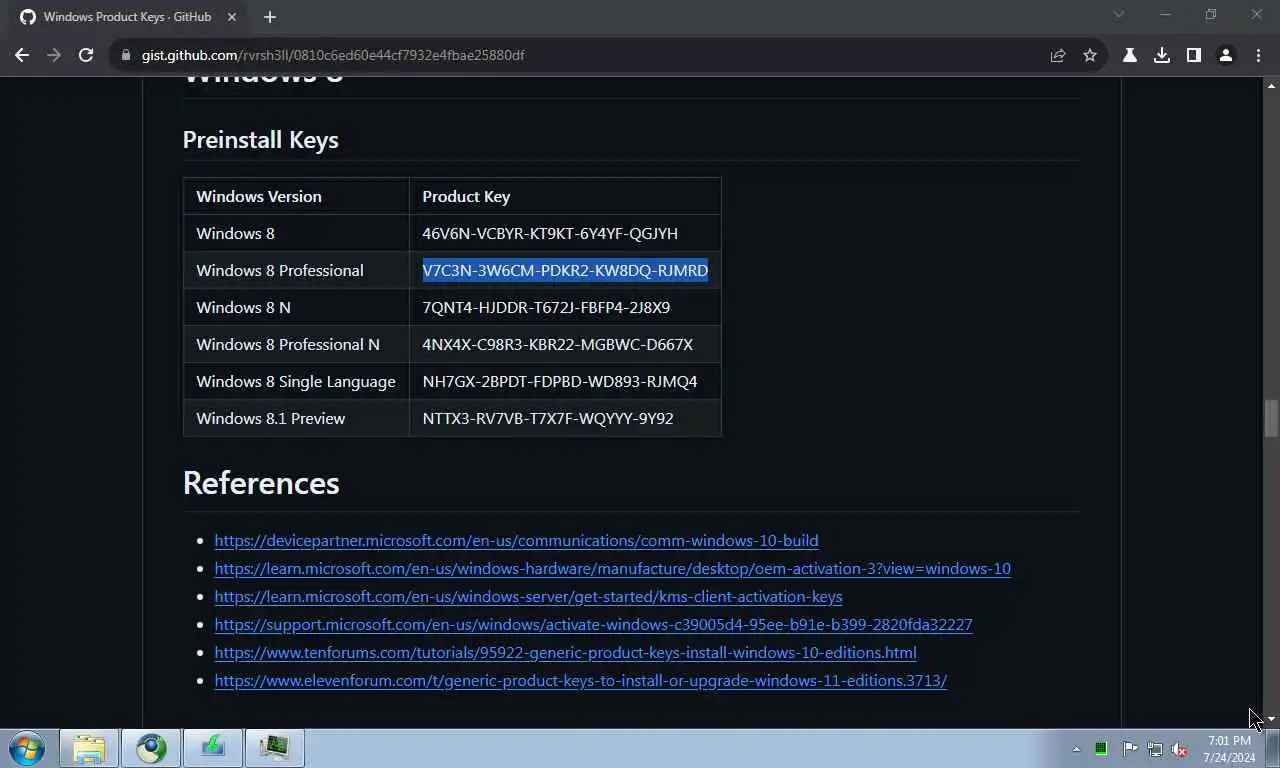Open the kms-client-activation-keys link
1280x768 pixels.
pos(528,596)
